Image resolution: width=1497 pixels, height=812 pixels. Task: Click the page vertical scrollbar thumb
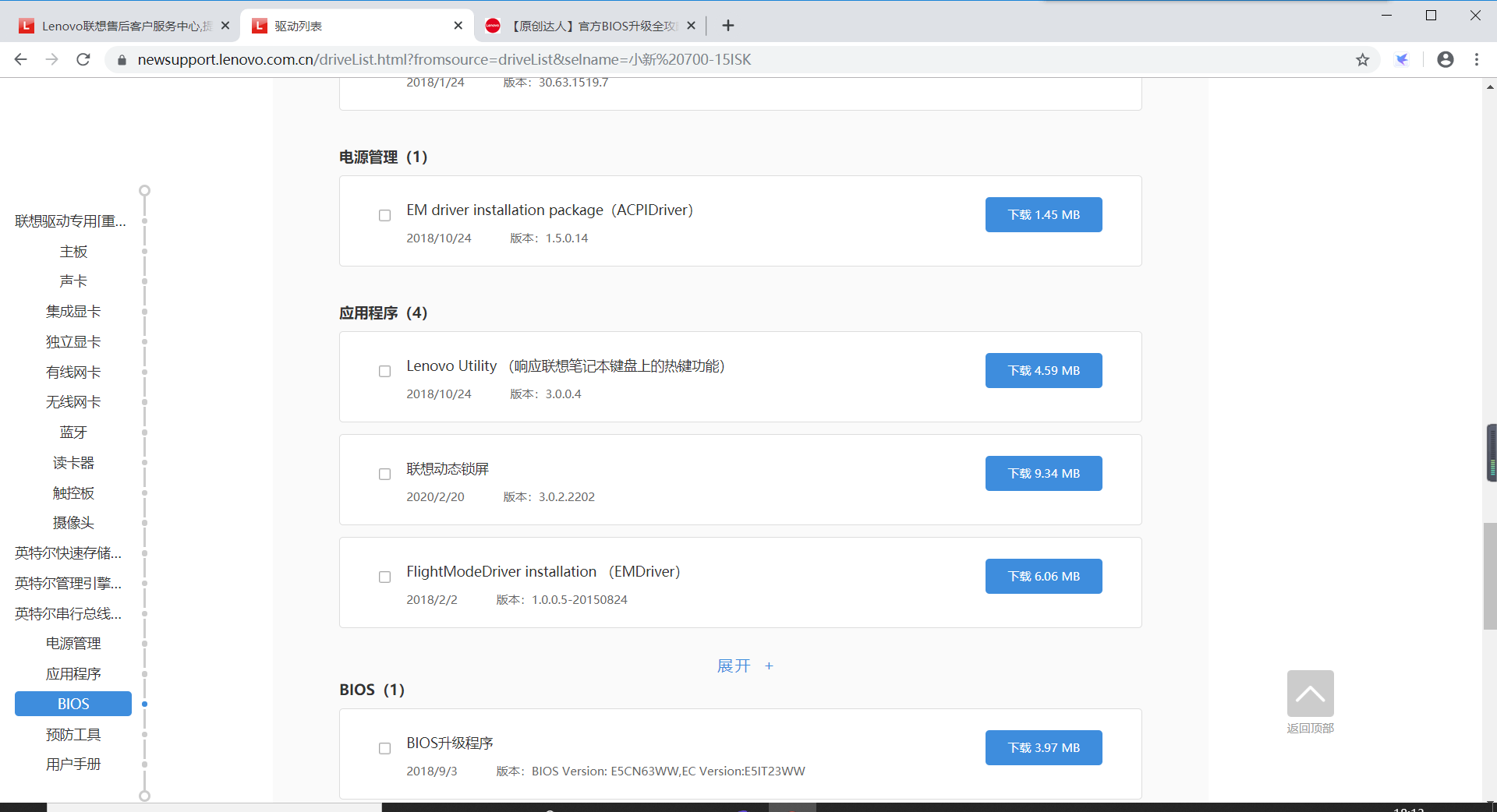(x=1490, y=577)
